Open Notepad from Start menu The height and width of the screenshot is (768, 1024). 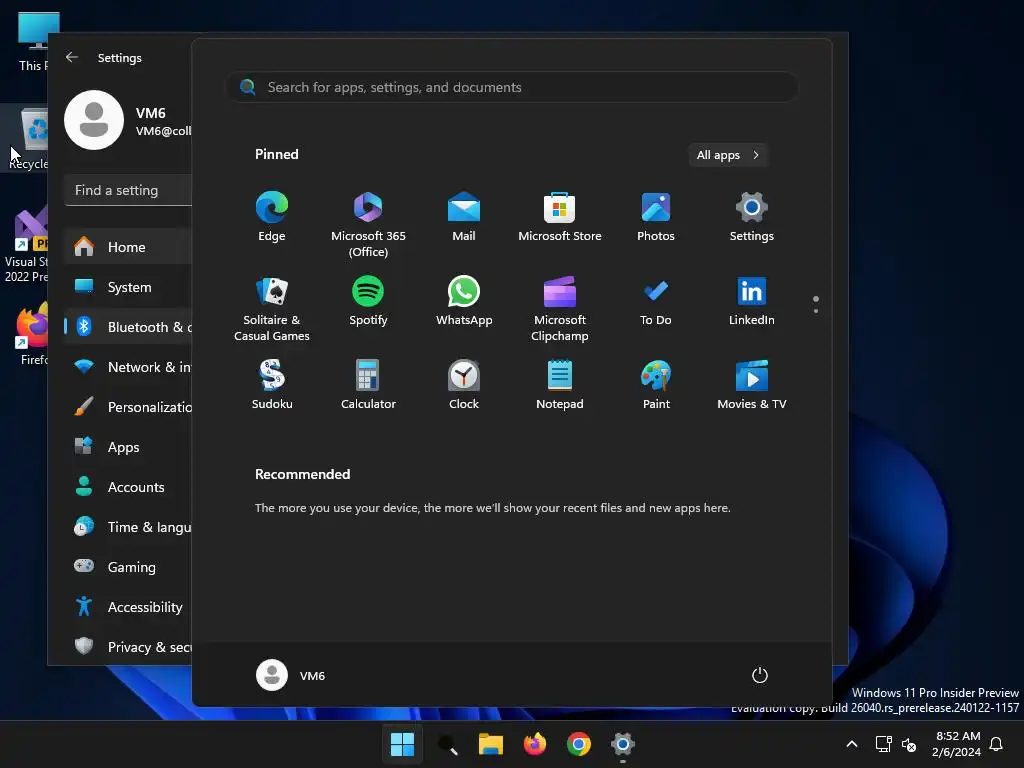560,385
